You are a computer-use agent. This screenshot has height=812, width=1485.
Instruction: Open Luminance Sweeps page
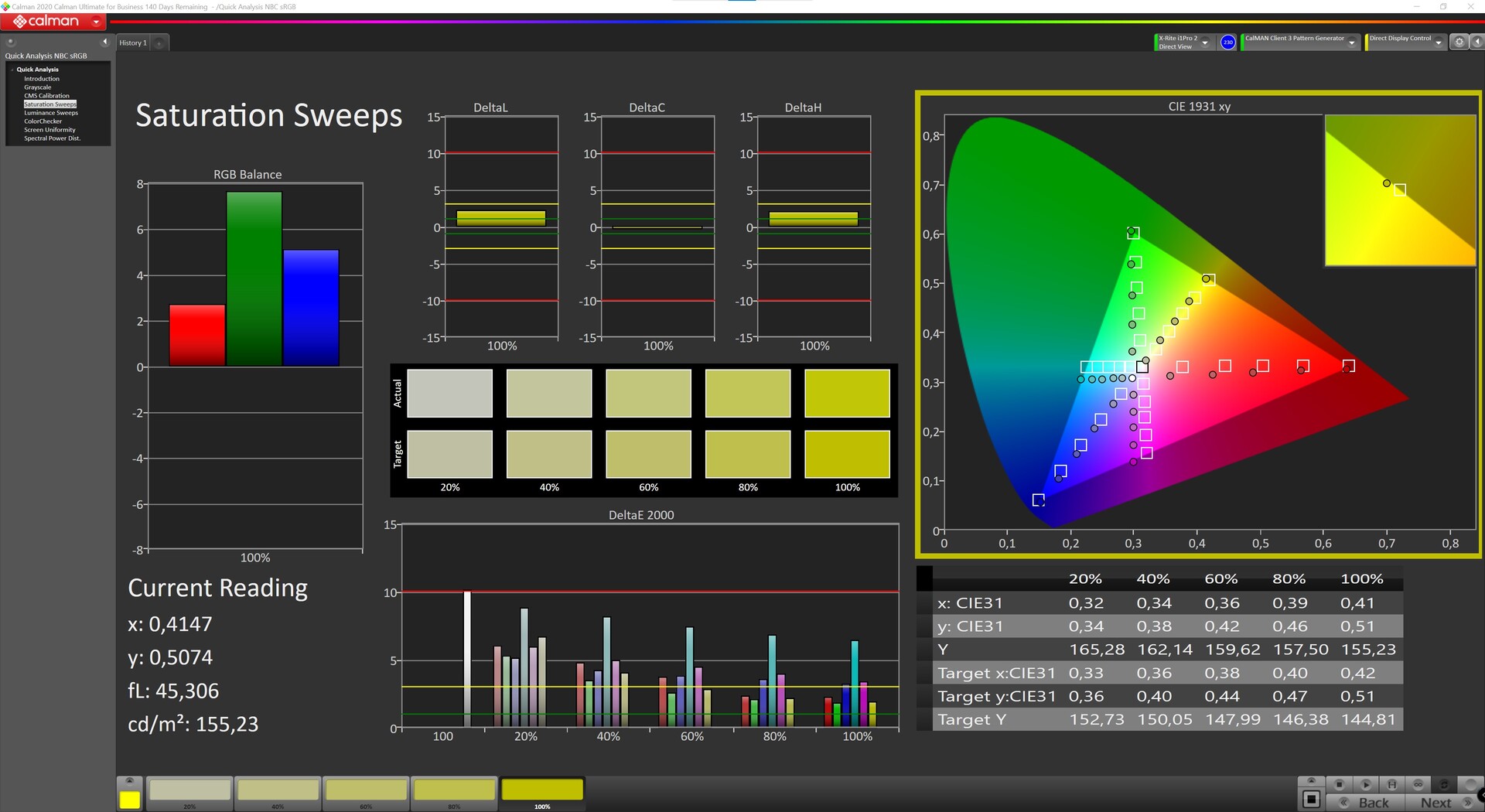tap(51, 113)
